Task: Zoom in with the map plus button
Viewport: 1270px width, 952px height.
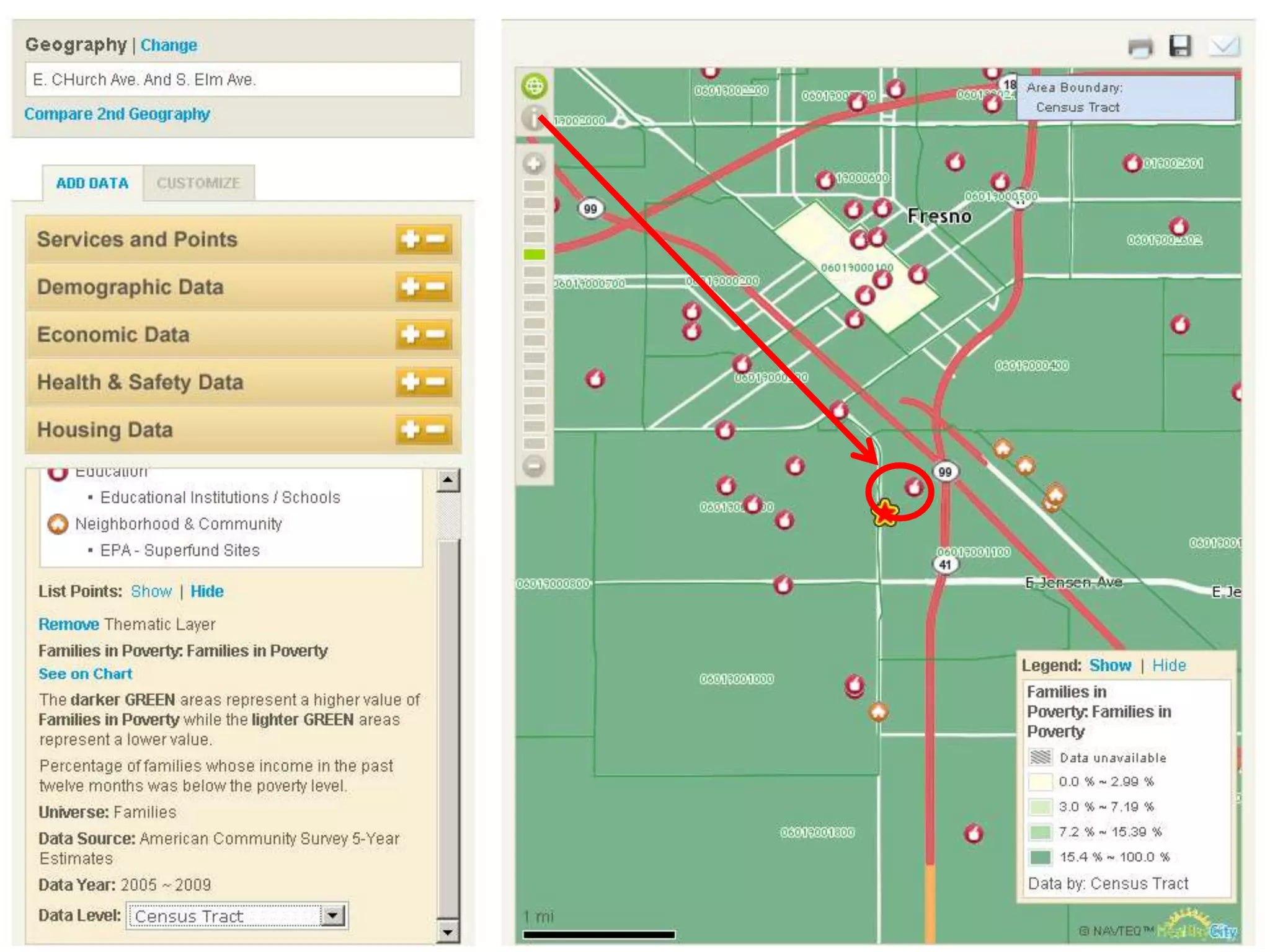Action: [533, 164]
